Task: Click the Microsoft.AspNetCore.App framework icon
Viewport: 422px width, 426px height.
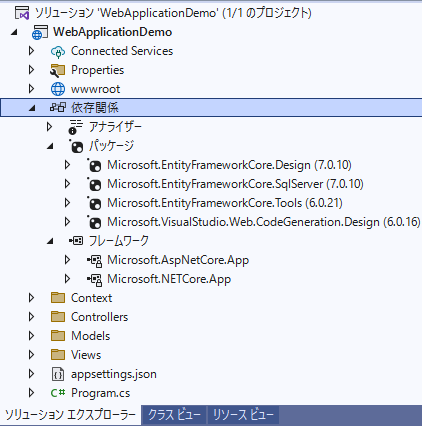Action: coord(94,261)
